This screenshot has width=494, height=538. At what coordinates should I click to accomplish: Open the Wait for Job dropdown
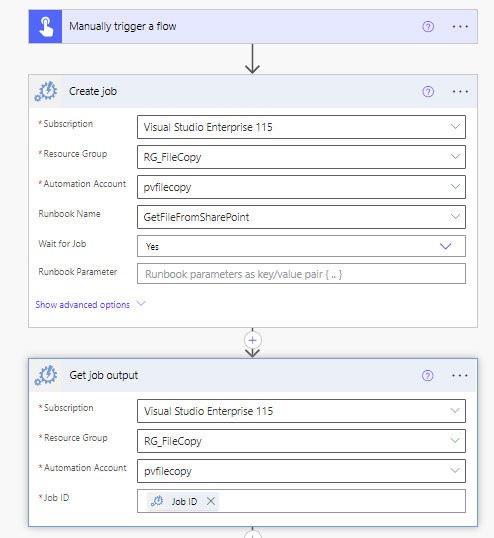301,246
